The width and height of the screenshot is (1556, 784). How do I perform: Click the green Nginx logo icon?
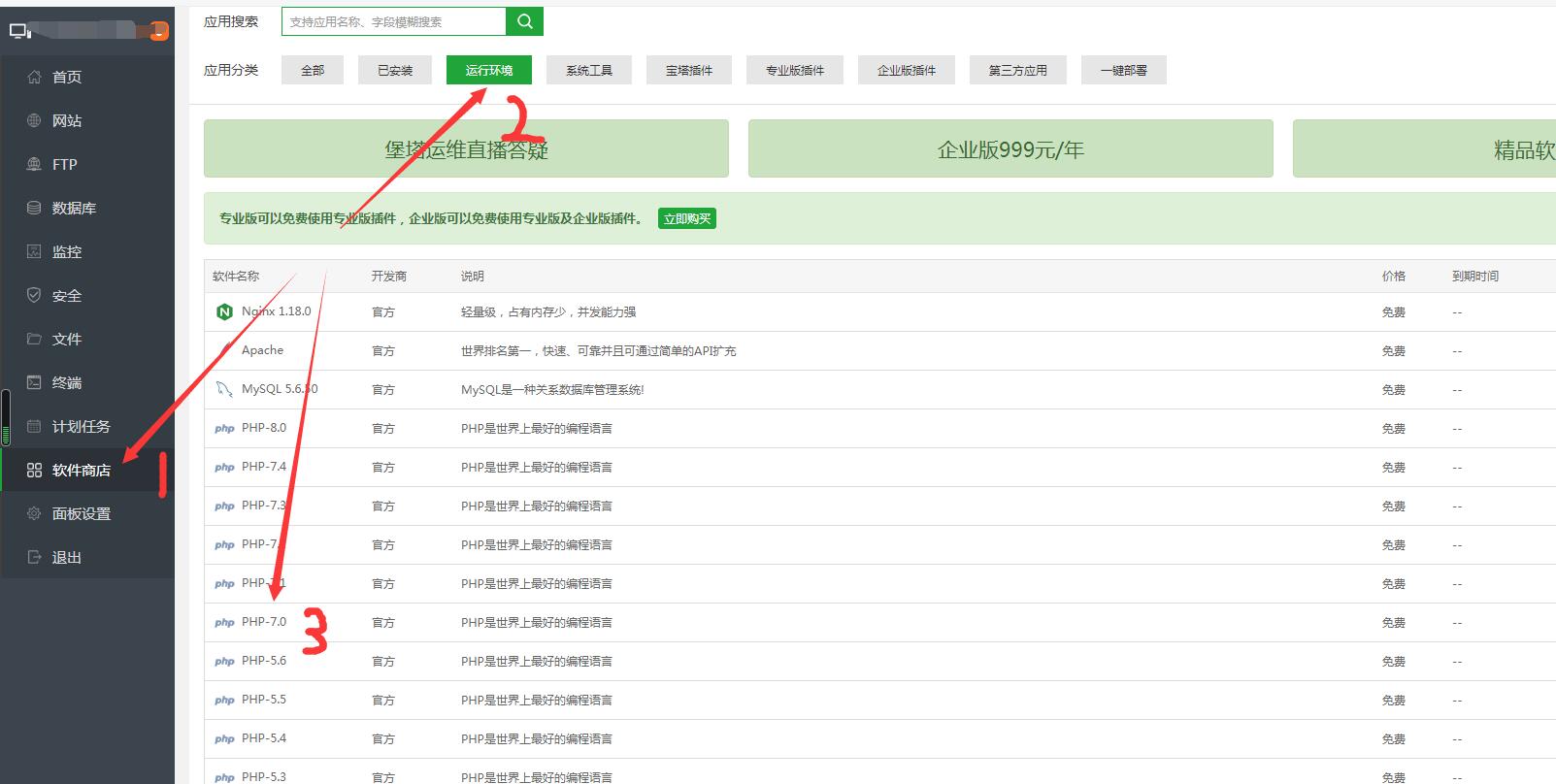[x=224, y=311]
